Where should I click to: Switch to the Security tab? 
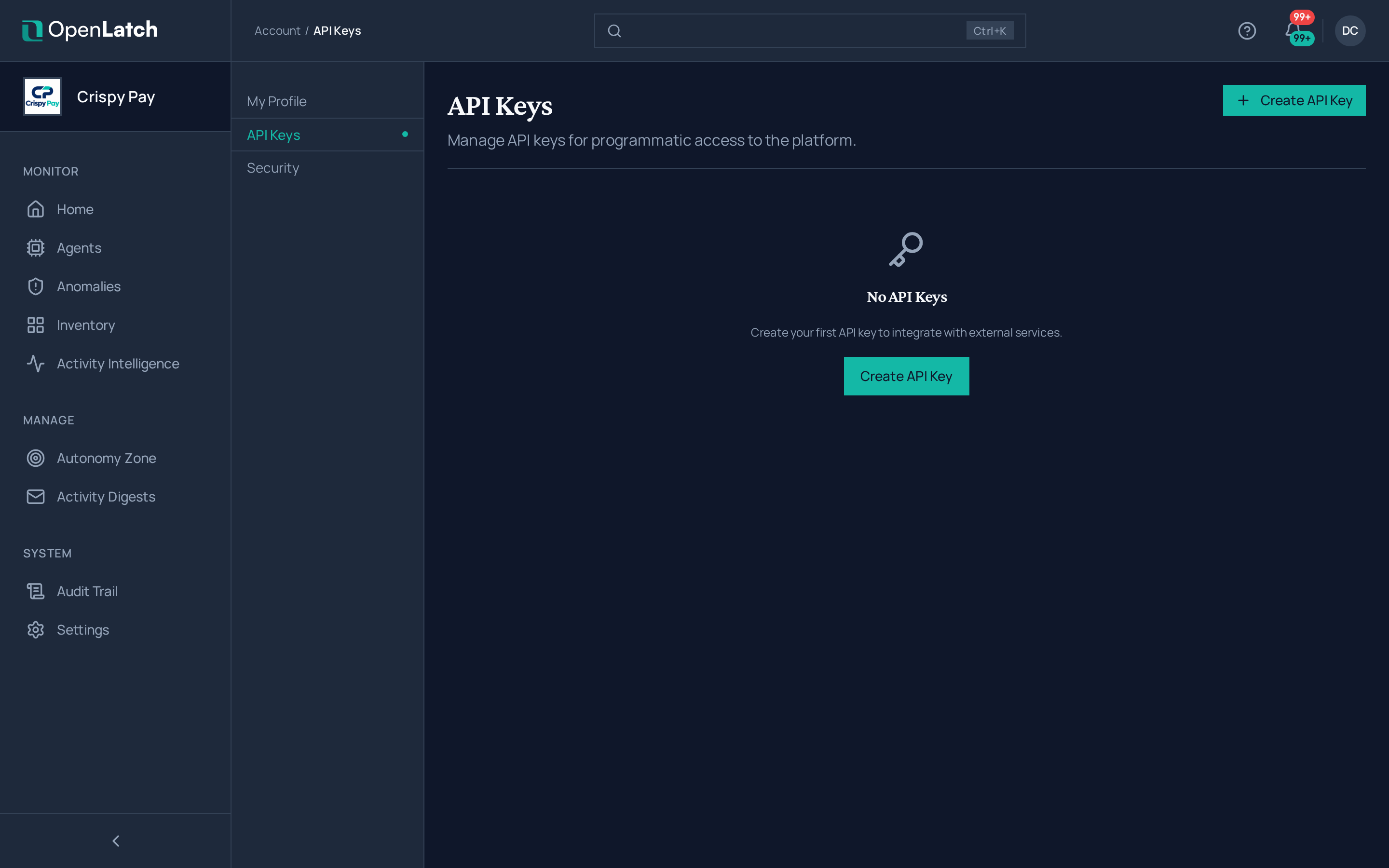(x=327, y=168)
